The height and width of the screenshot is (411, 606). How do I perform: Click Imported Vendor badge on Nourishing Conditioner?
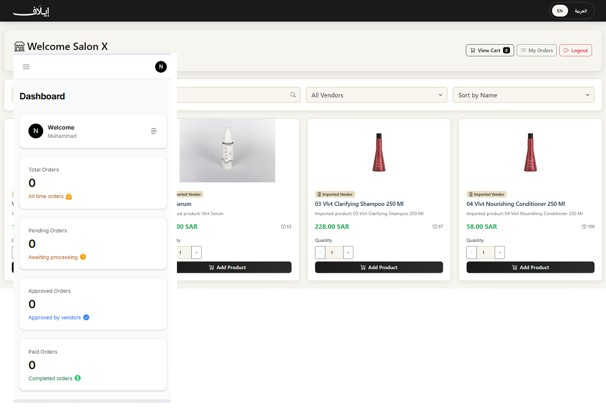coord(486,194)
